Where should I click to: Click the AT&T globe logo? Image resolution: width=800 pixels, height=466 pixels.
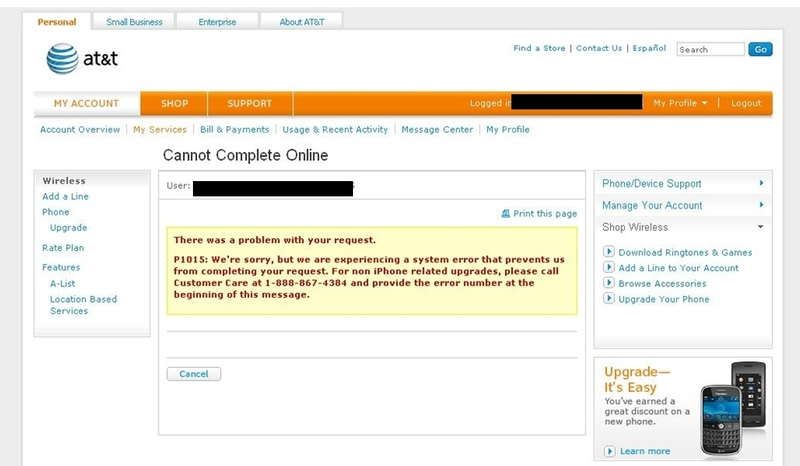[62, 59]
